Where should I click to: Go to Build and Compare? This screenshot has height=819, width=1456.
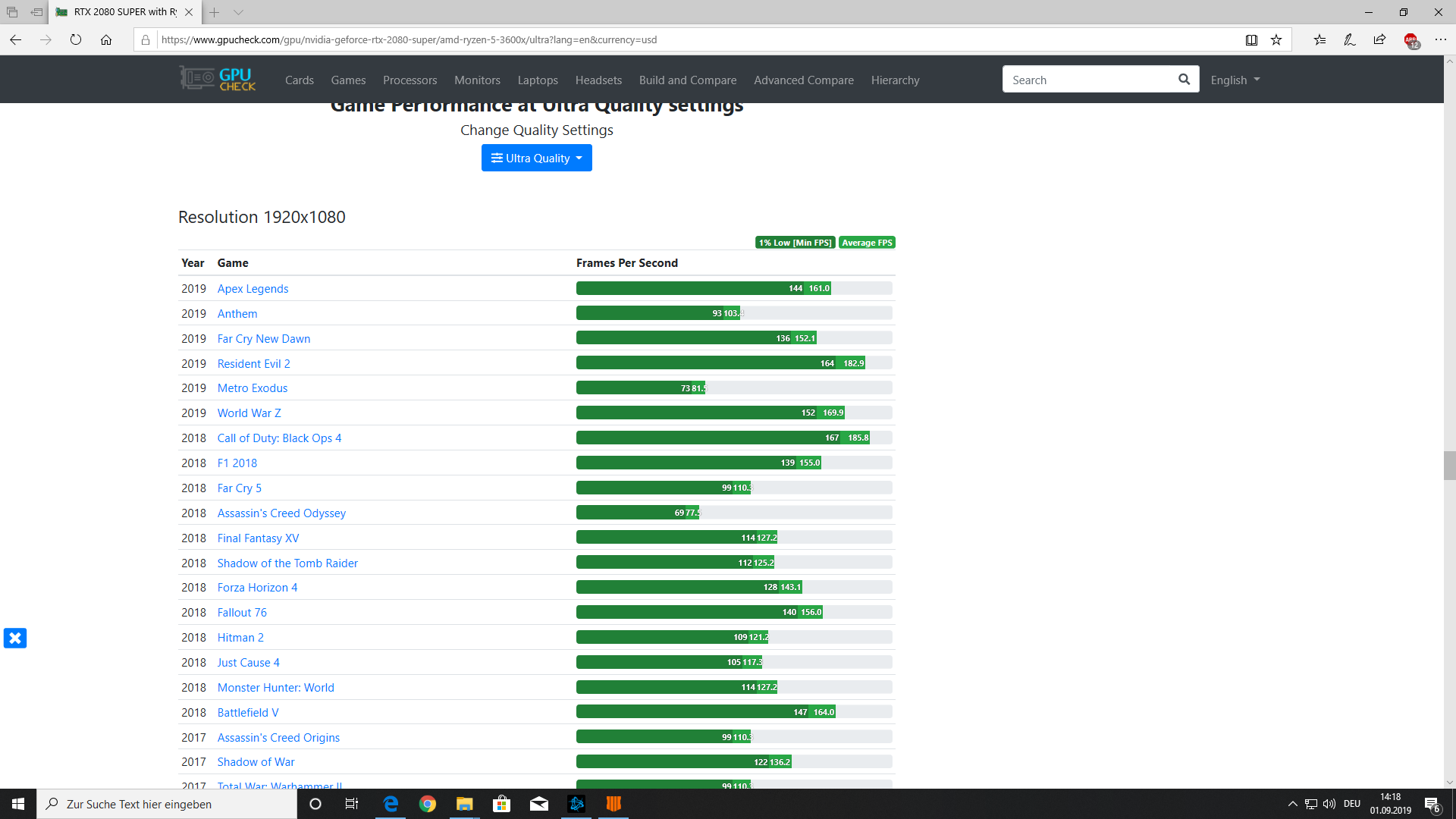coord(688,80)
